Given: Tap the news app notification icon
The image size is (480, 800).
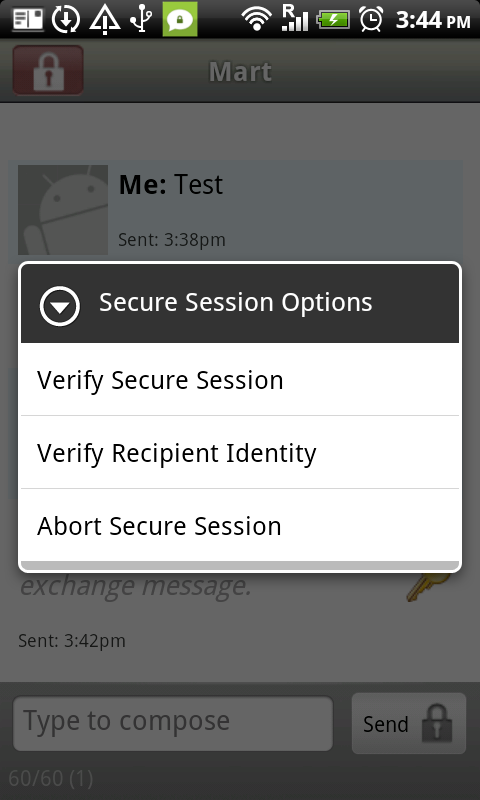Looking at the screenshot, I should tap(28, 19).
